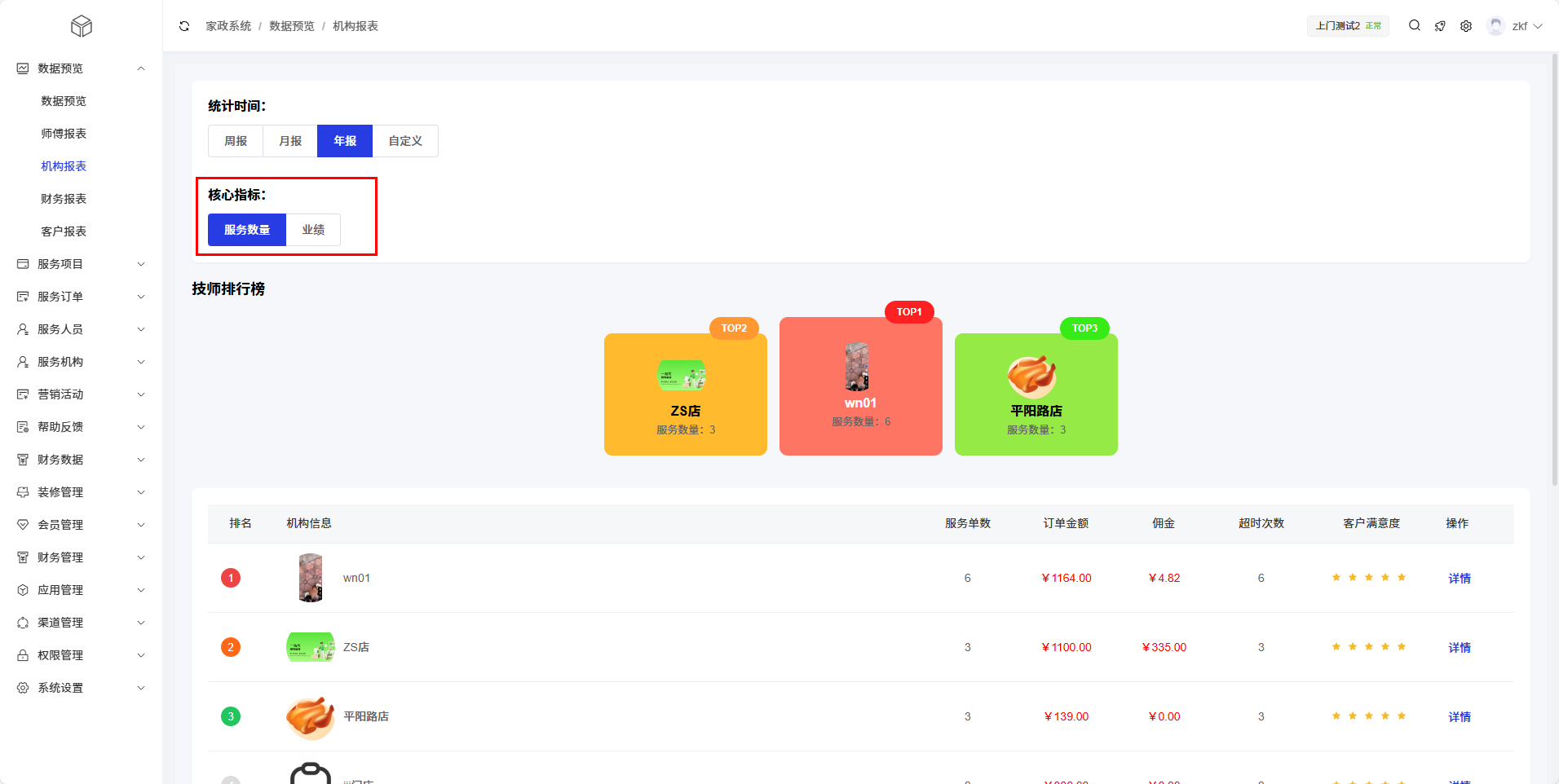The height and width of the screenshot is (784, 1559).
Task: Click the 应用管理 menu icon
Action: pos(23,590)
